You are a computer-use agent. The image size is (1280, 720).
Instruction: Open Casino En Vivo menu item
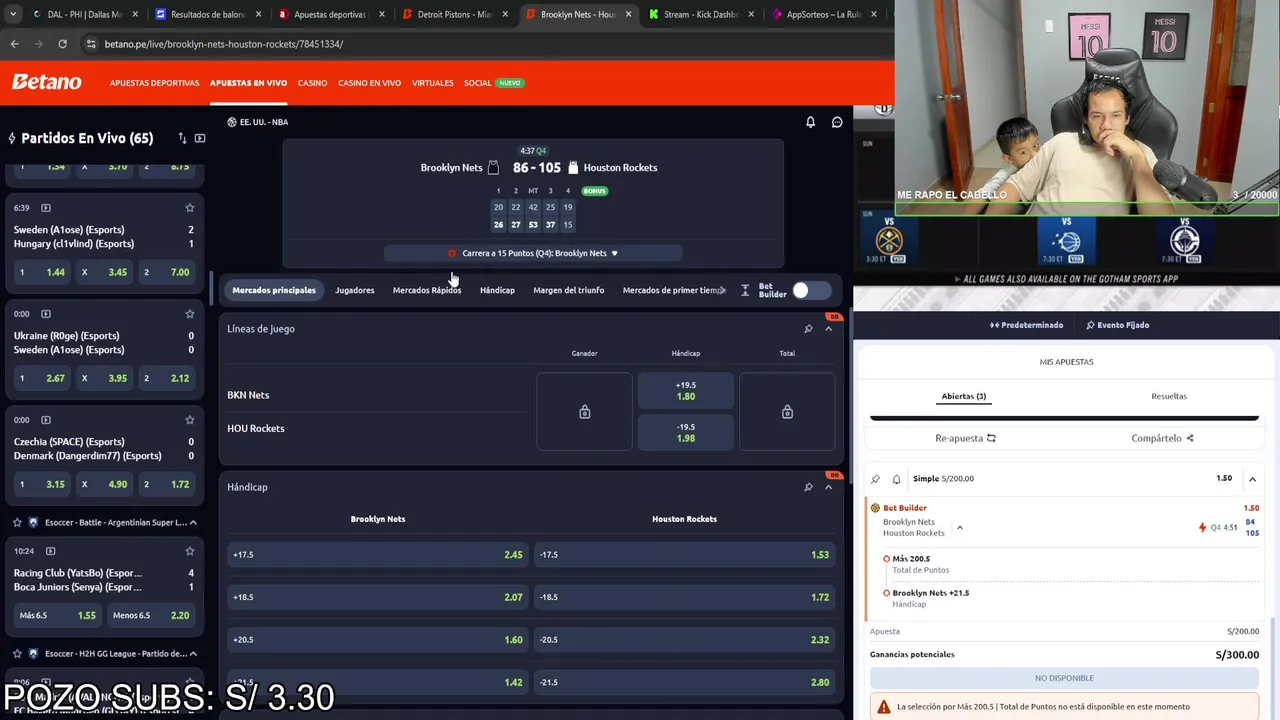pos(369,83)
